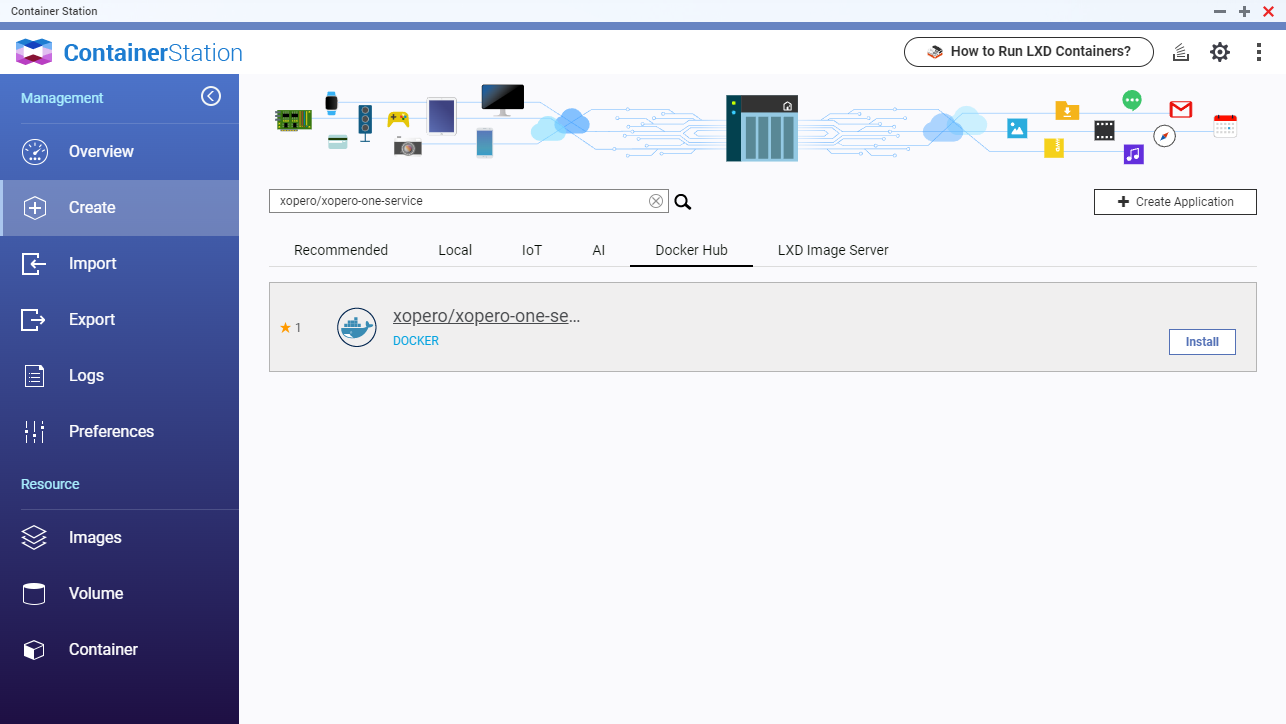Open the LXD Image Server tab
The width and height of the screenshot is (1286, 724).
(x=832, y=250)
